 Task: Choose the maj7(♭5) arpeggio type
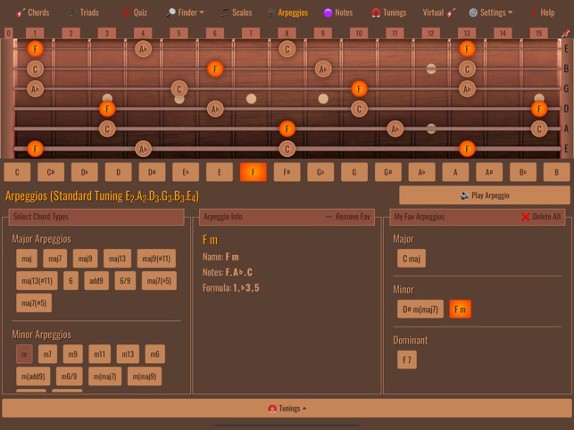pyautogui.click(x=159, y=281)
